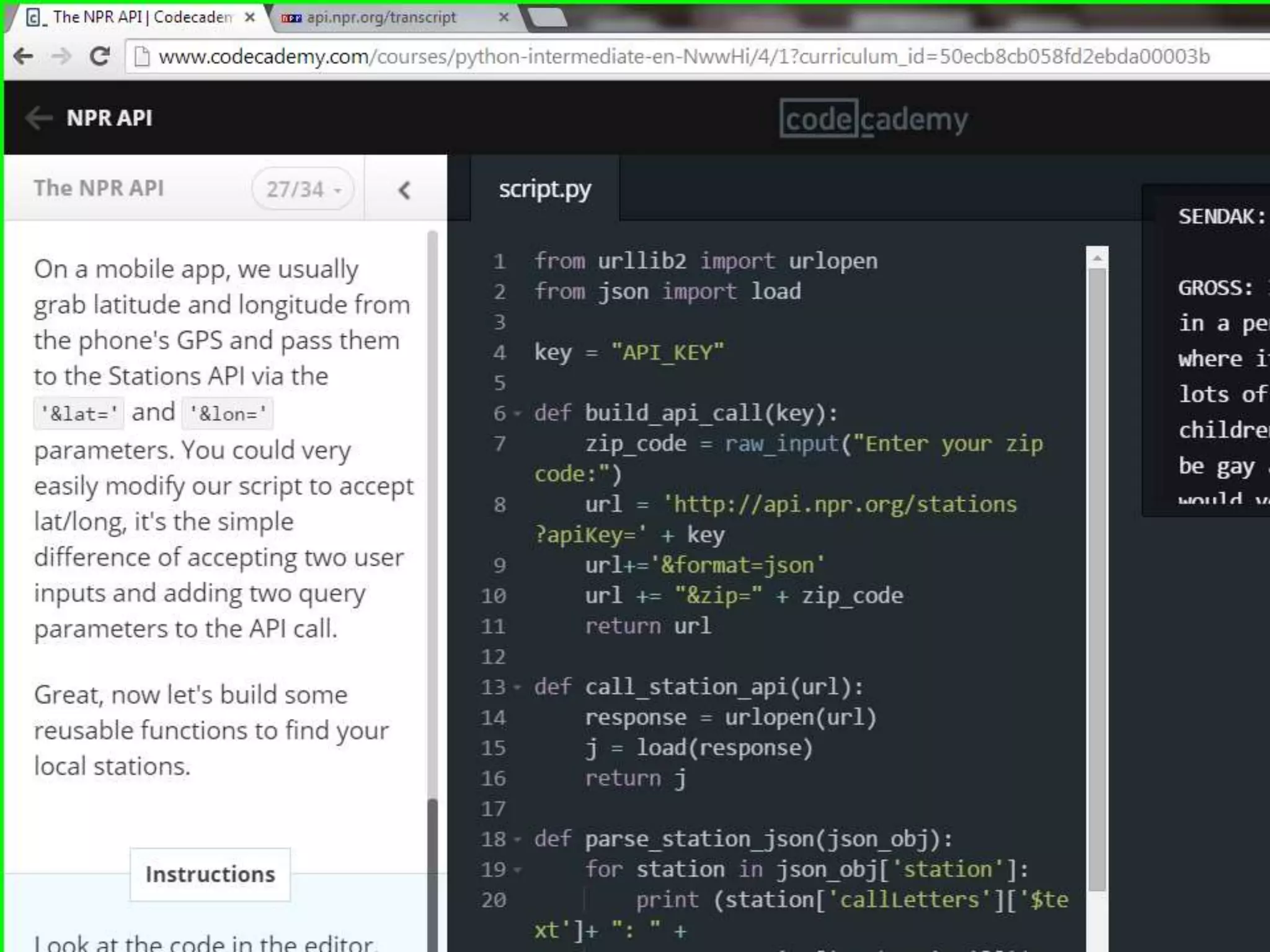Click 'j = load(response)' on line 15
The height and width of the screenshot is (952, 1270).
pos(699,747)
